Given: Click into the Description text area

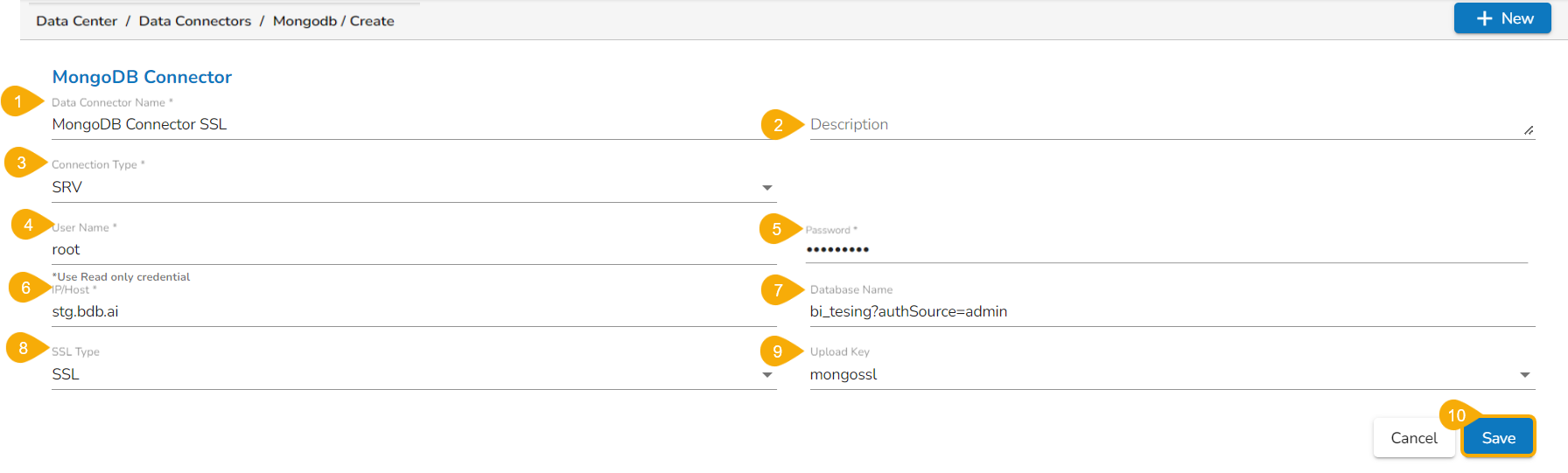Looking at the screenshot, I should point(1164,124).
